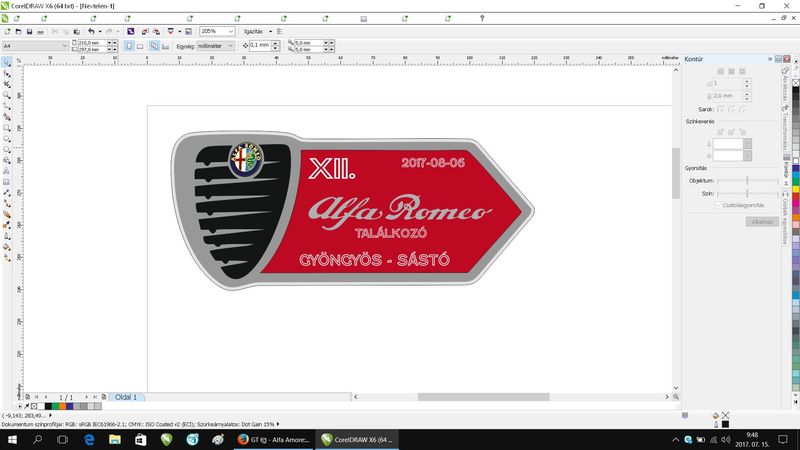Screen dimensions: 800x450
Task: Choose the inside contour option
Action: tap(731, 71)
